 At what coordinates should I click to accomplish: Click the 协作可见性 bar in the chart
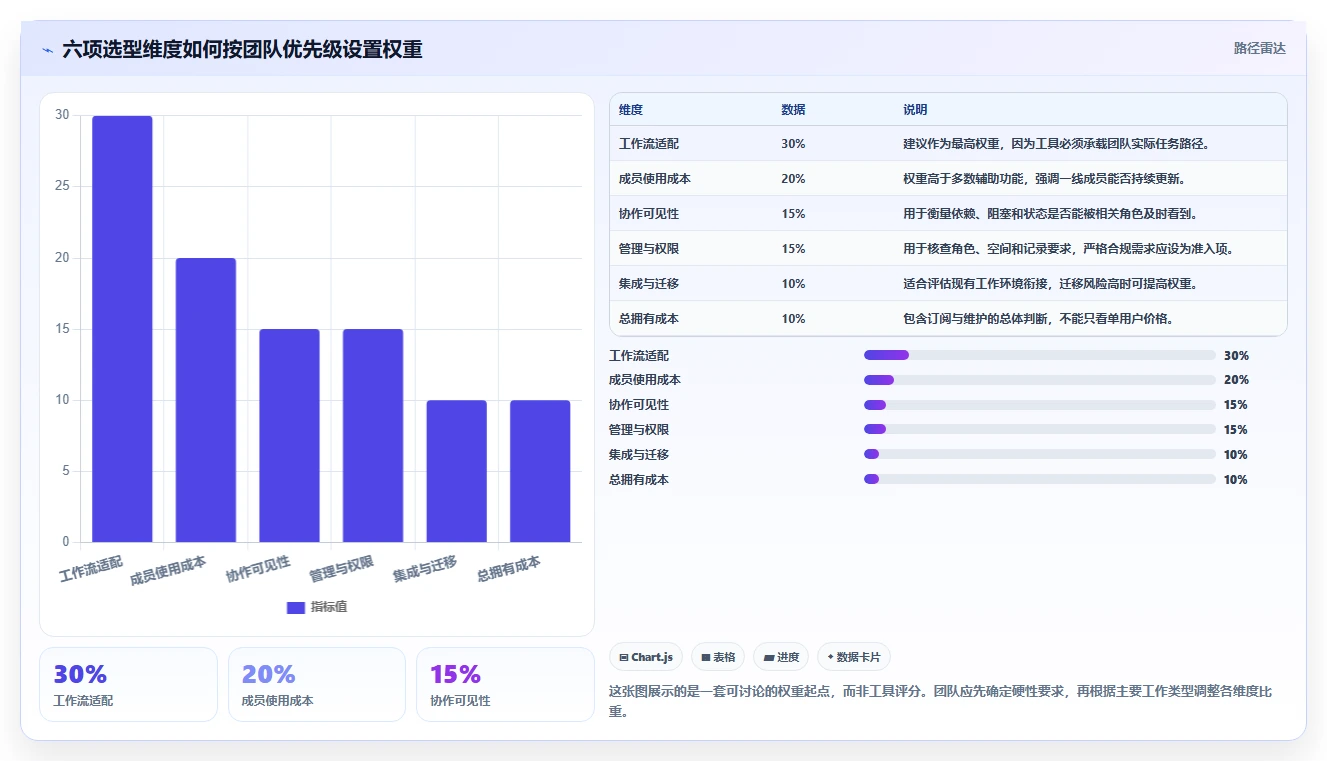(289, 436)
